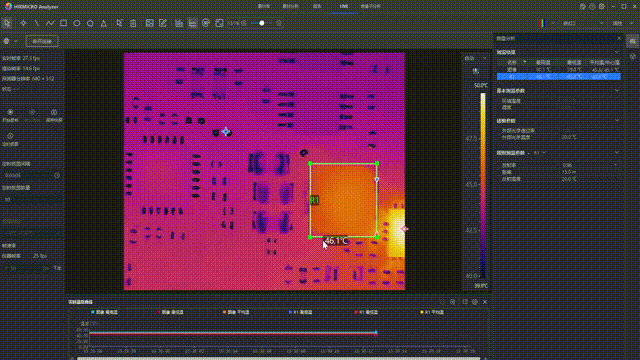The image size is (640, 360).
Task: Adjust the zoom slider knob in toolbar
Action: click(262, 23)
